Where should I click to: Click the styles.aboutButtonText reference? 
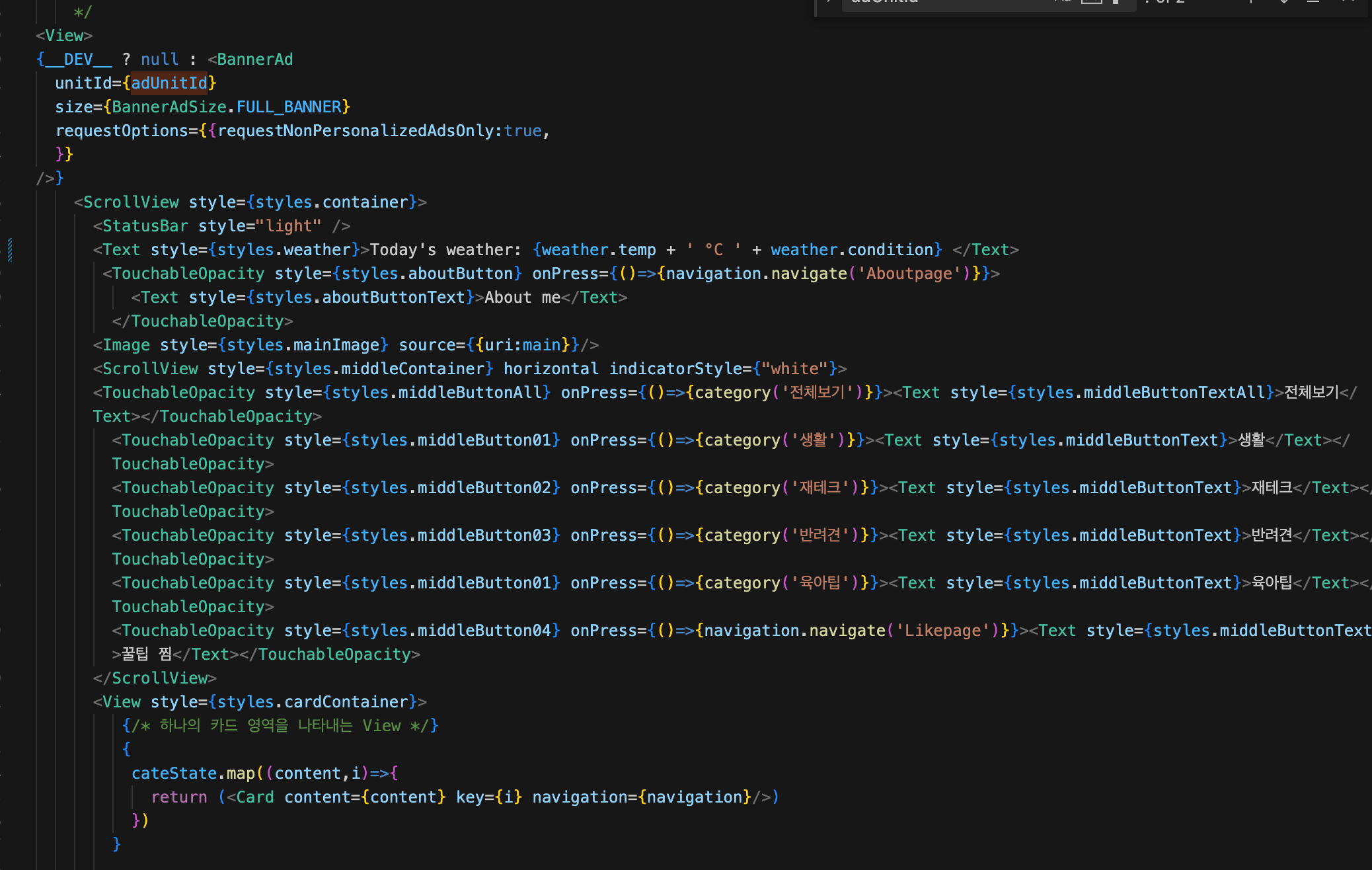[360, 297]
